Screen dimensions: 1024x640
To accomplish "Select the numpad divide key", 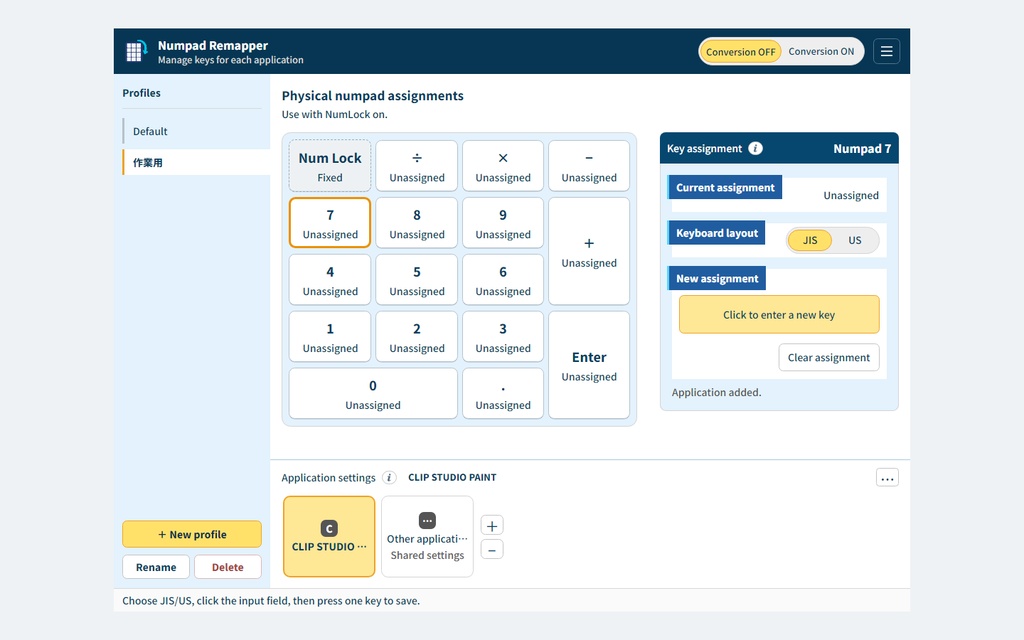I will 417,166.
